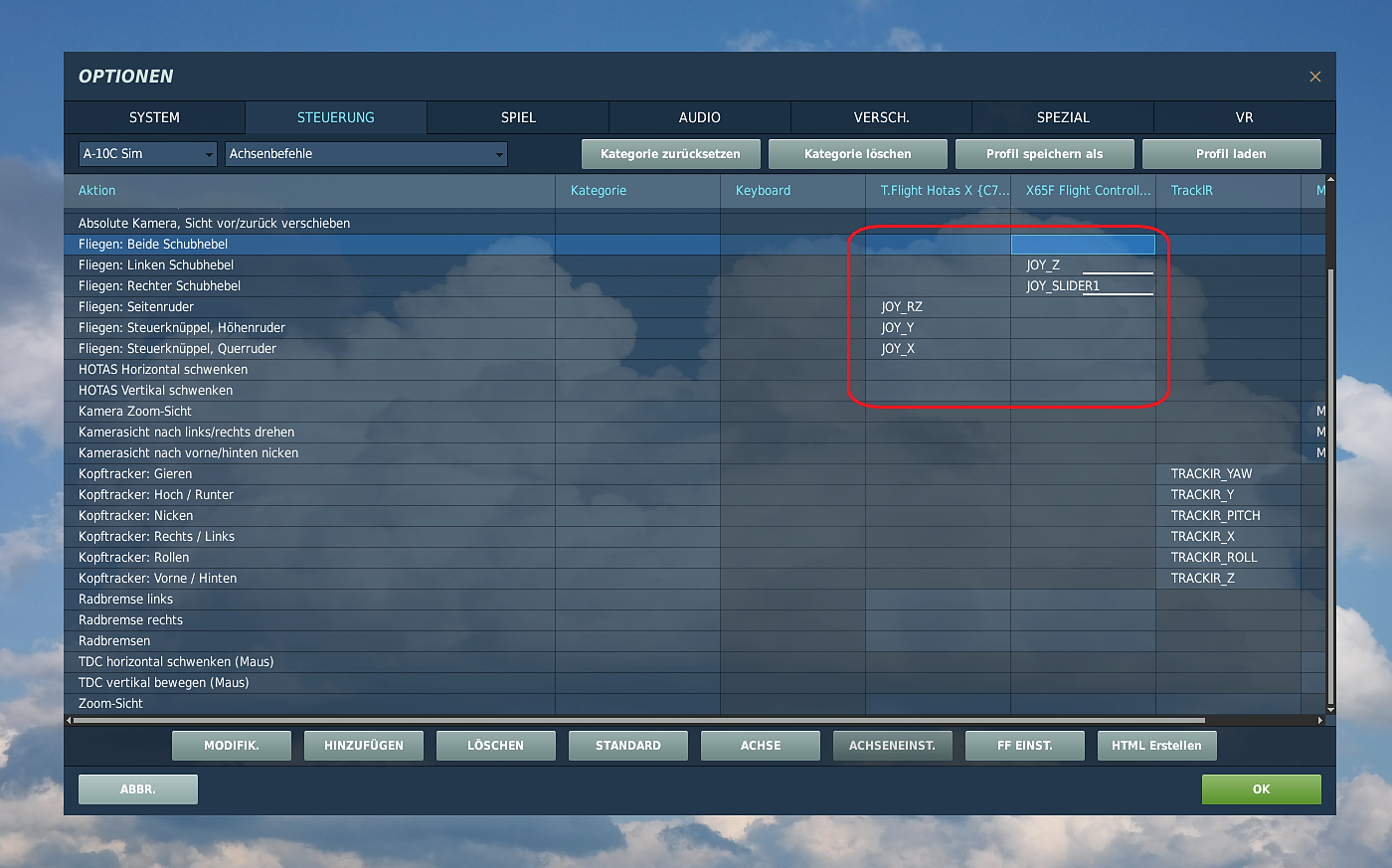Image resolution: width=1392 pixels, height=868 pixels.
Task: Select the highlighted X65F Beide Schubhebel cell
Action: pyautogui.click(x=1083, y=245)
